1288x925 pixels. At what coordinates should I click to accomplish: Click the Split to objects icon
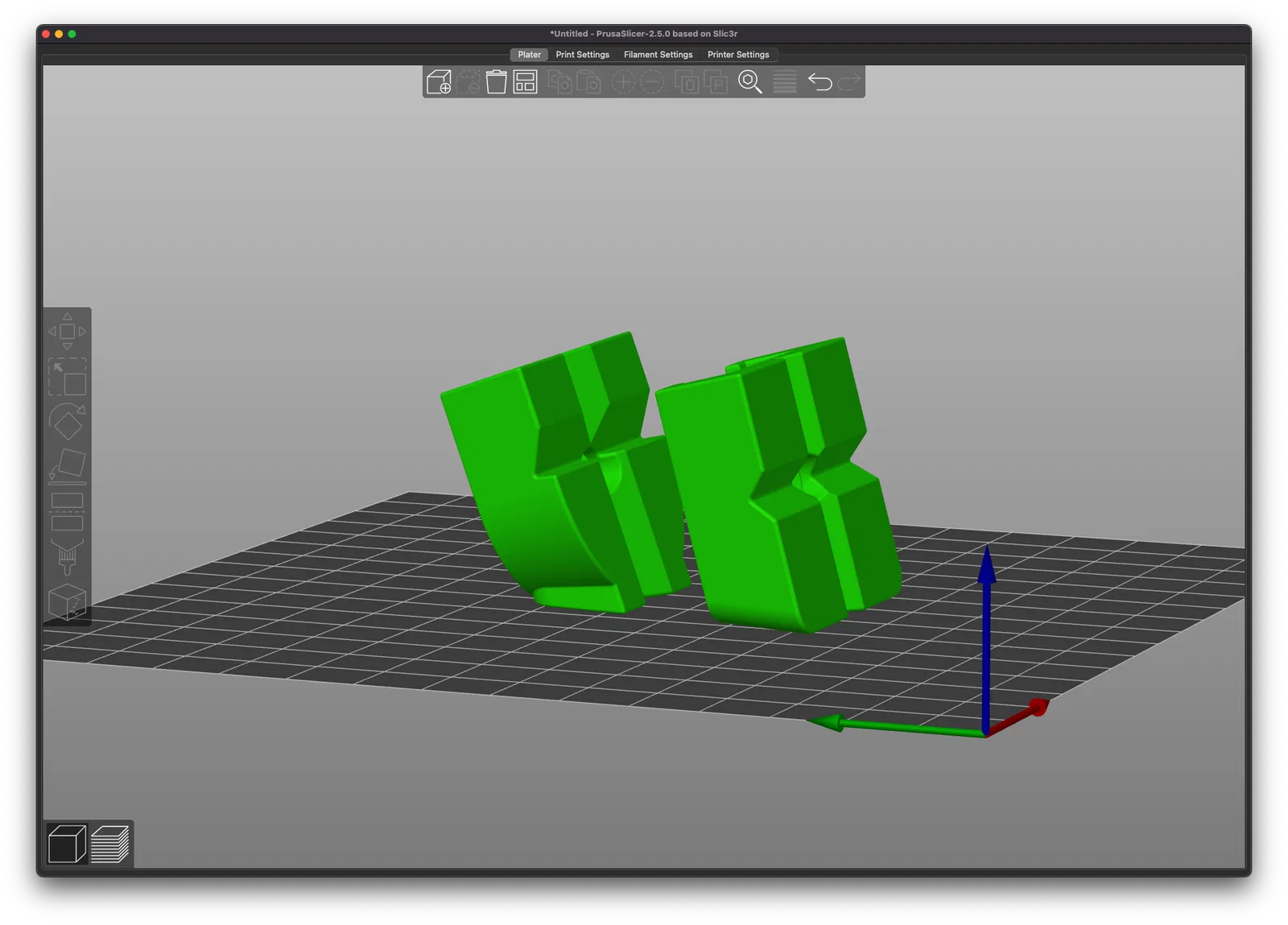687,82
